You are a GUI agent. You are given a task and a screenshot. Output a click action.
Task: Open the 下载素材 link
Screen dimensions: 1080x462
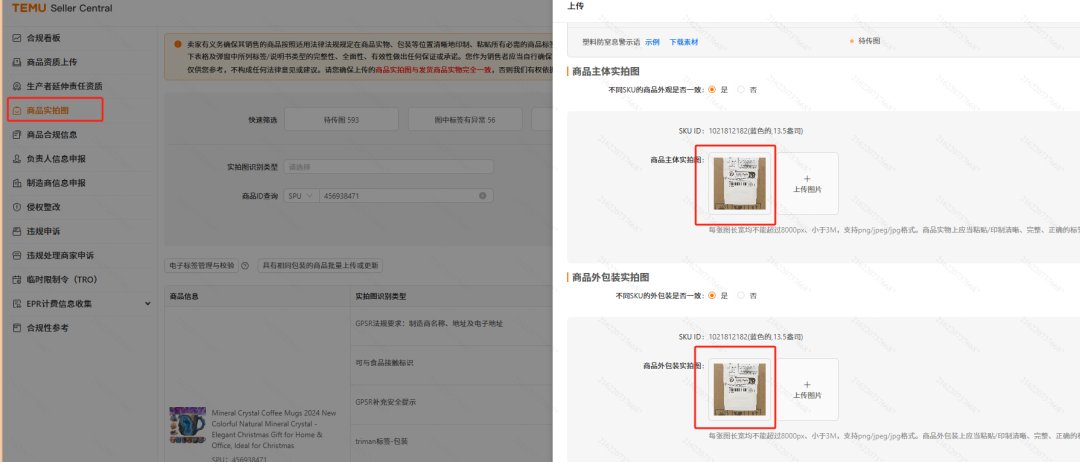coord(683,41)
